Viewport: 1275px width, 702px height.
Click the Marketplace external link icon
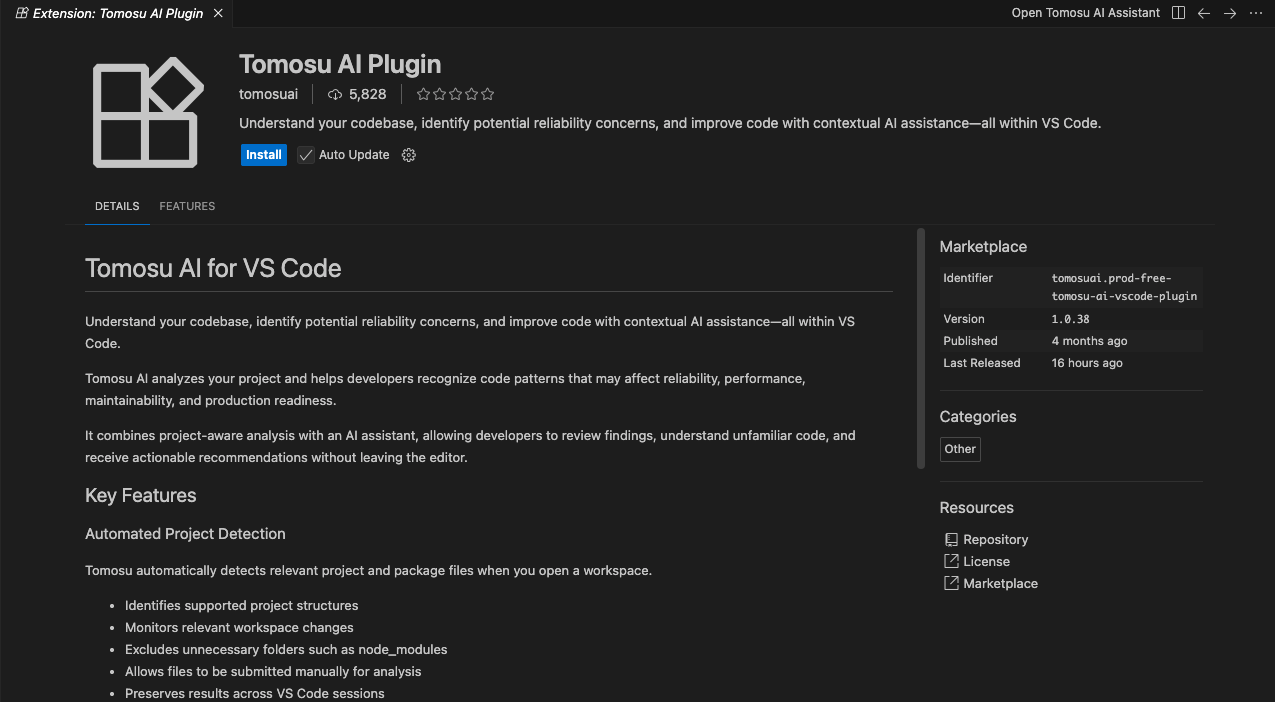point(951,583)
